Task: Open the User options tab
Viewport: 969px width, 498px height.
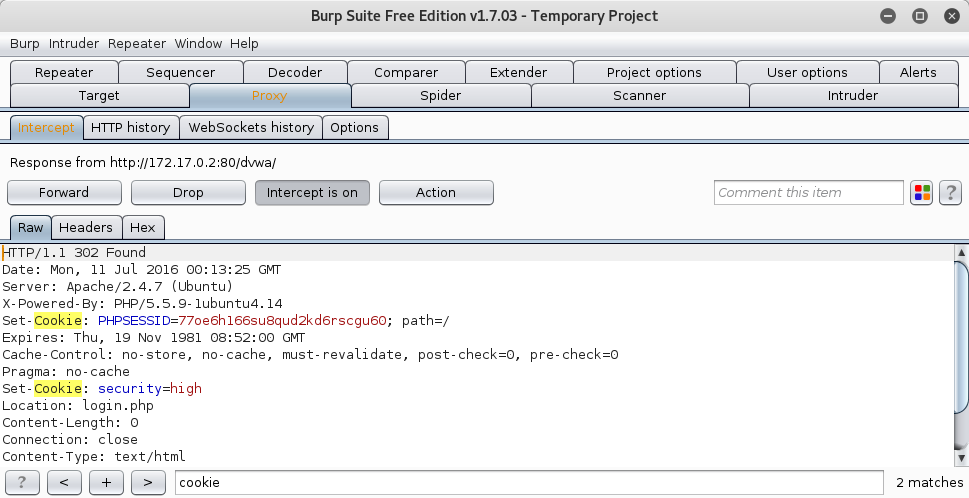Action: coord(808,72)
